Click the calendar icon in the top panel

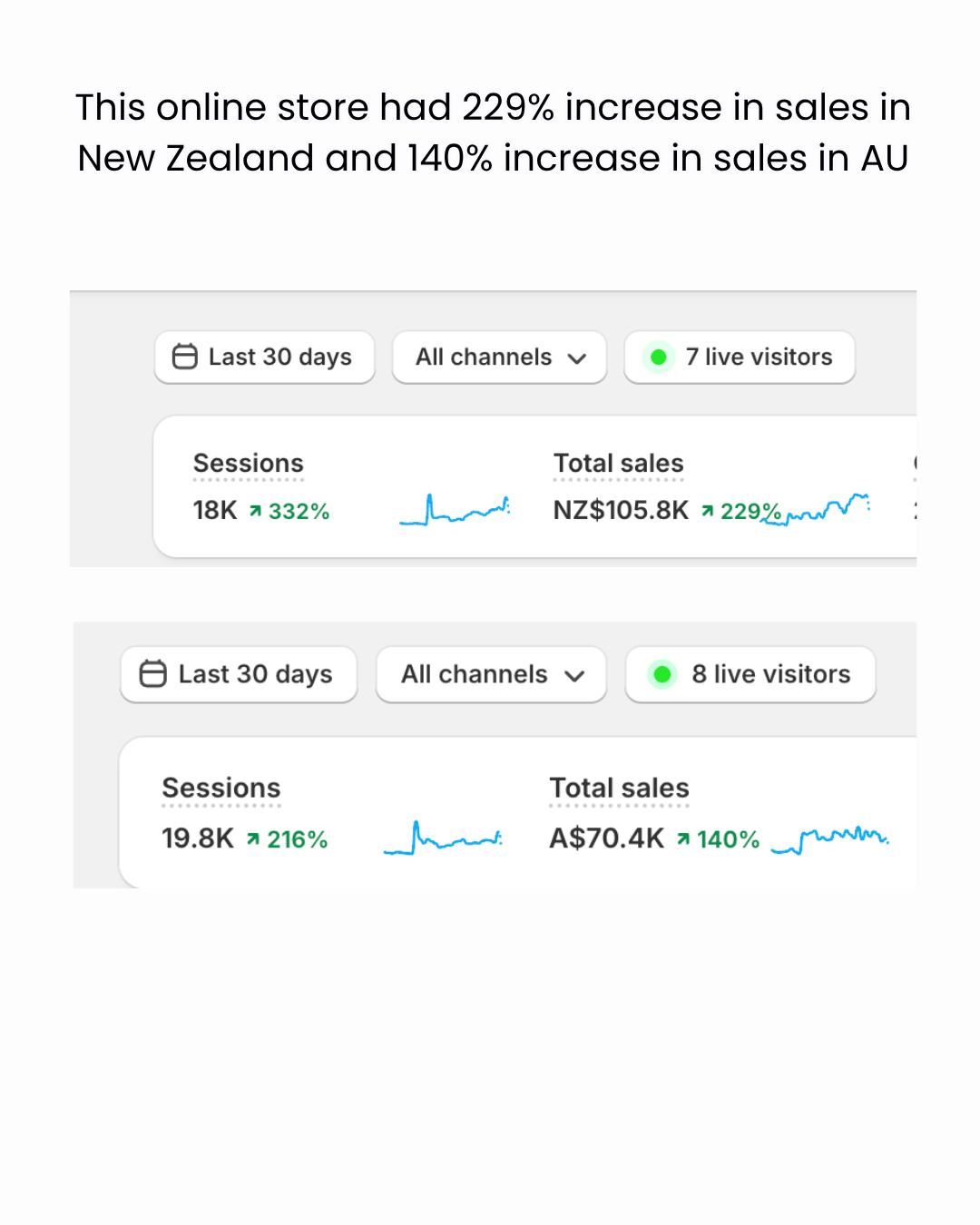[184, 357]
